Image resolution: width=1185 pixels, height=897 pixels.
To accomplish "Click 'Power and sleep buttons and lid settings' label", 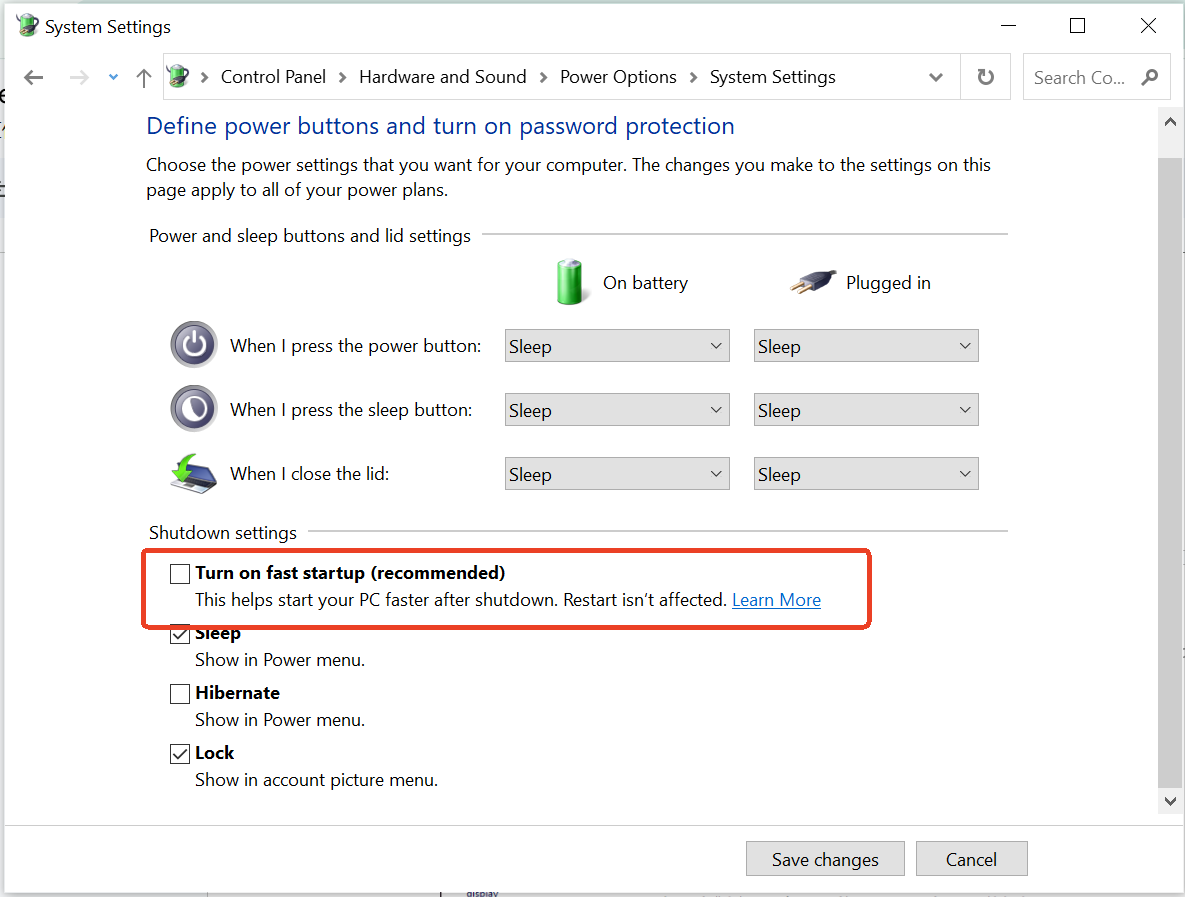I will click(x=310, y=236).
